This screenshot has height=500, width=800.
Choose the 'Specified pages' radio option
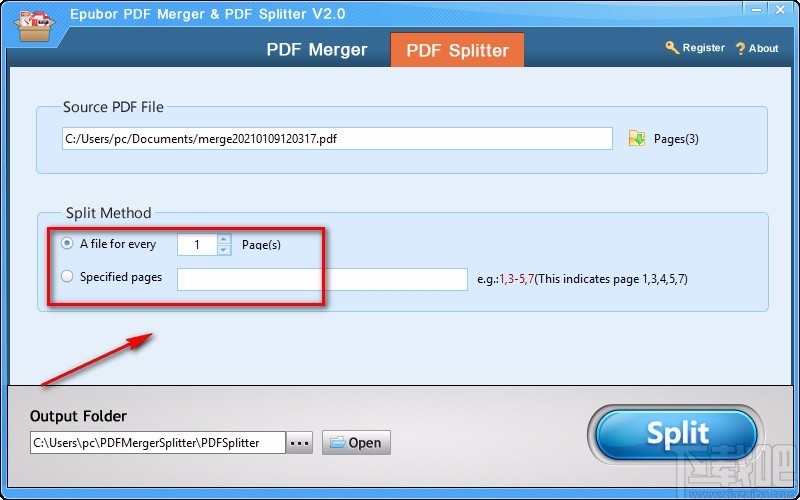[x=67, y=277]
